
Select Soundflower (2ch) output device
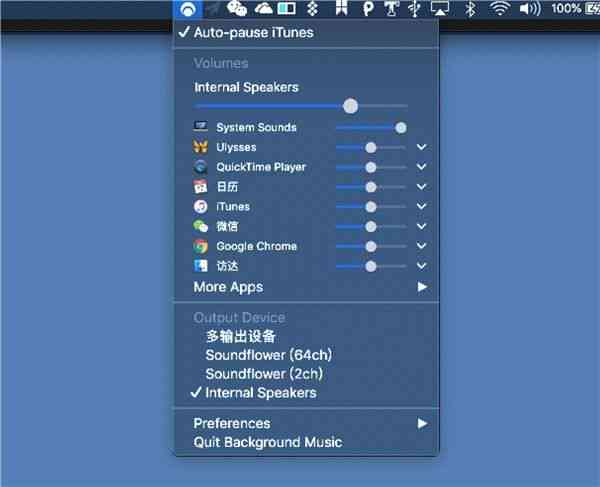pyautogui.click(x=306, y=374)
